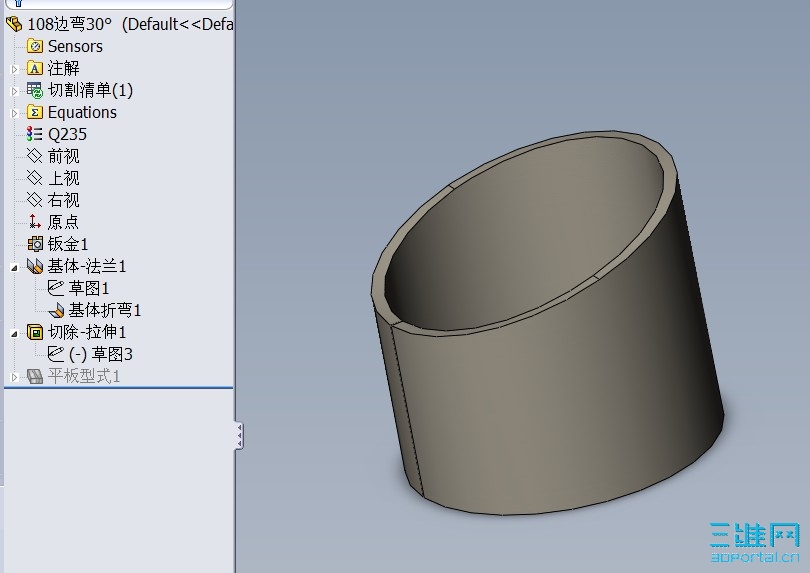Click the 切割清单 cut list icon
Viewport: 810px width, 573px height.
click(35, 90)
